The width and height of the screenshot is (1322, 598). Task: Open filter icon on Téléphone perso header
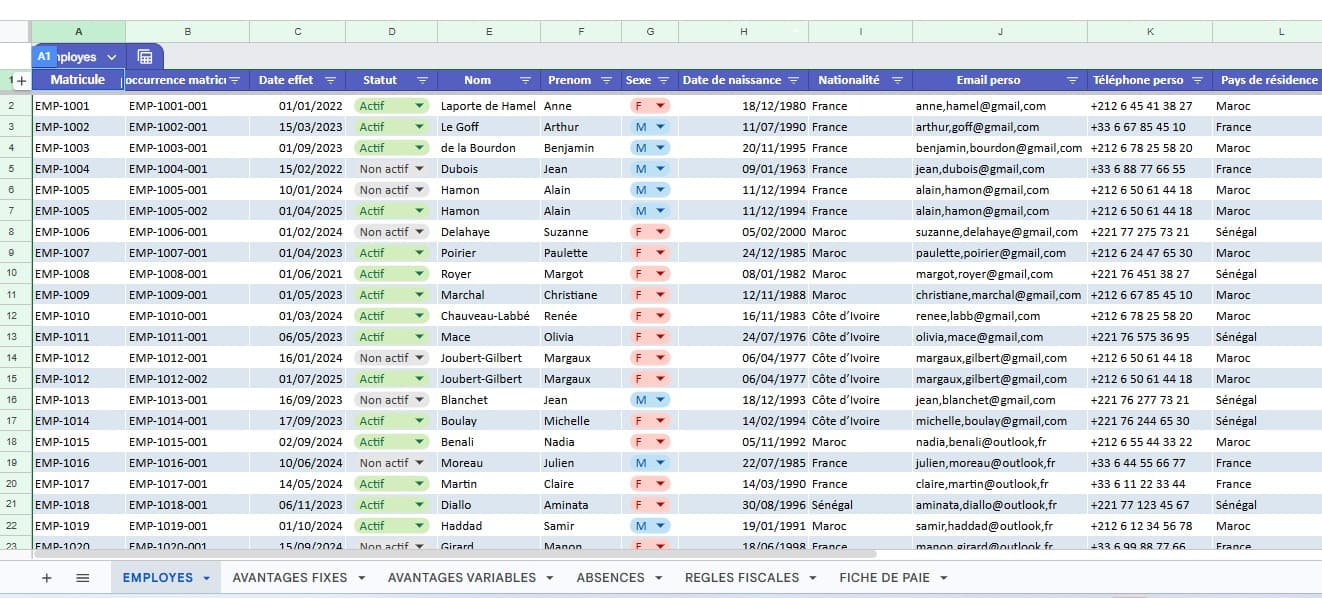[1197, 80]
